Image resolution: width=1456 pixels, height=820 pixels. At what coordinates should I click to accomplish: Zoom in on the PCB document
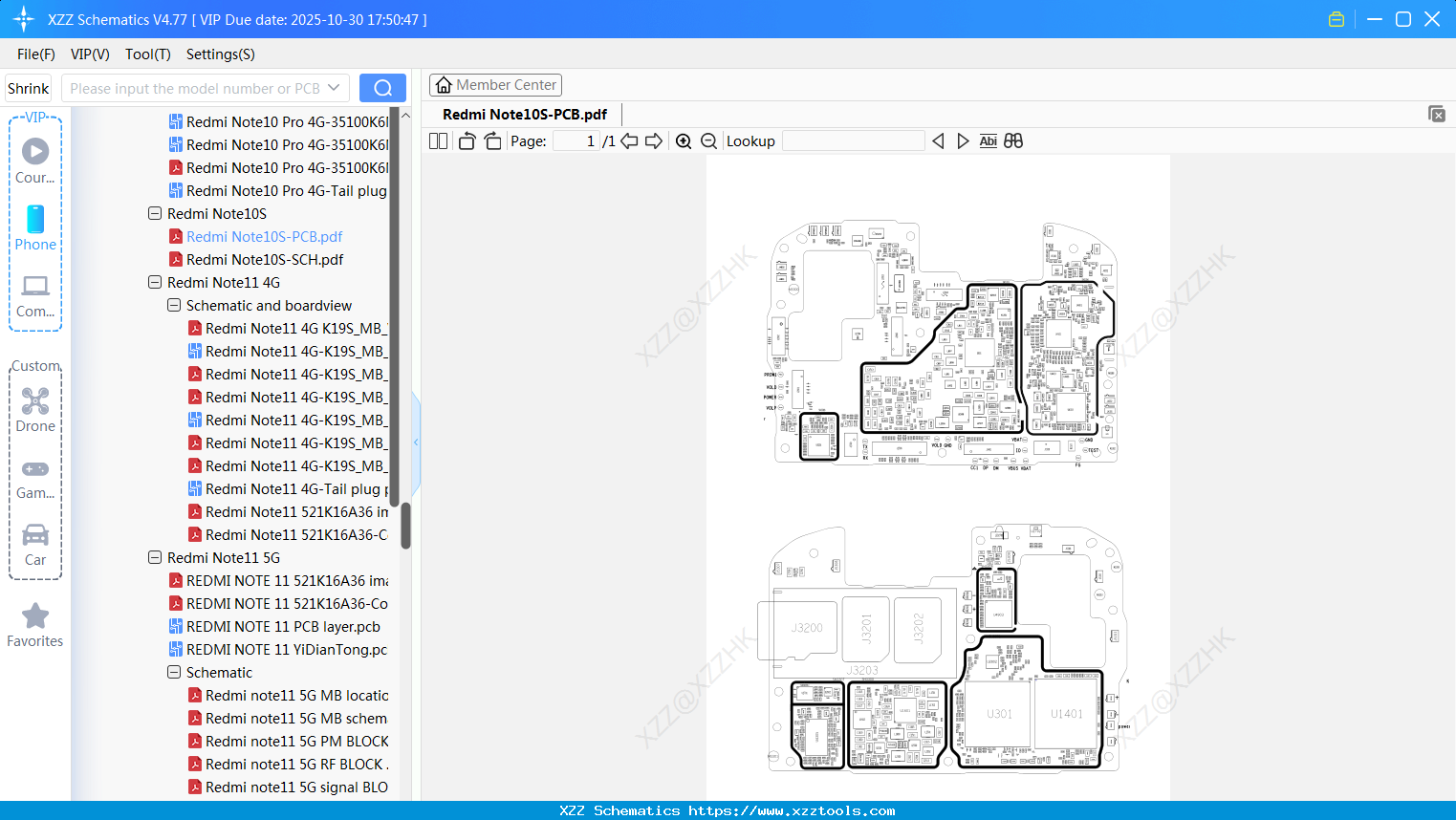pos(684,141)
